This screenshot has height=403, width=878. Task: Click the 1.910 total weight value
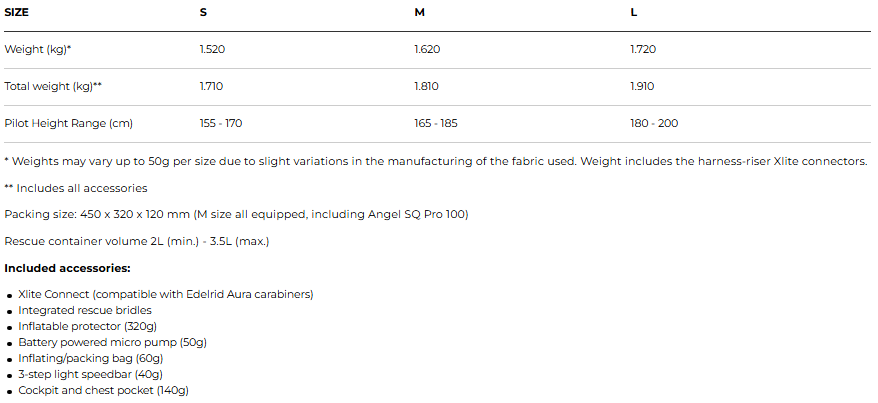tap(642, 86)
